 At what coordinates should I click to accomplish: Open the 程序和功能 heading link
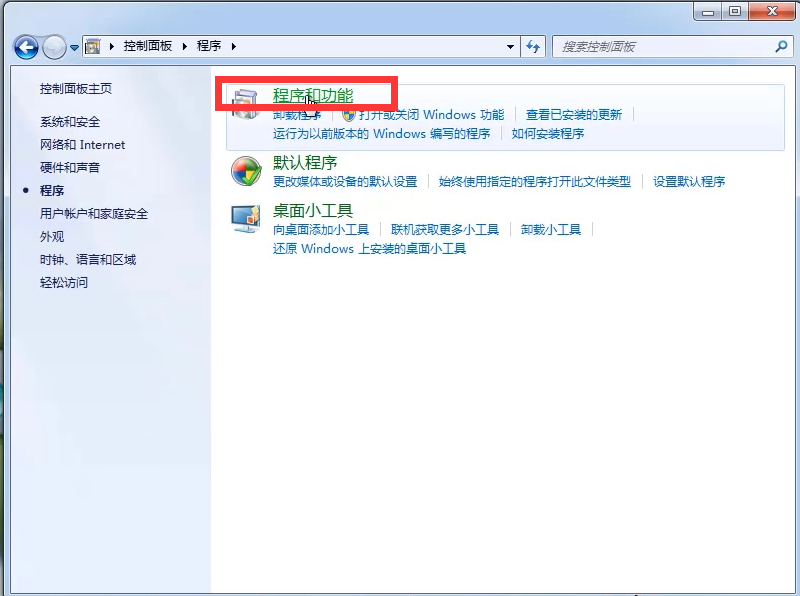[x=313, y=95]
